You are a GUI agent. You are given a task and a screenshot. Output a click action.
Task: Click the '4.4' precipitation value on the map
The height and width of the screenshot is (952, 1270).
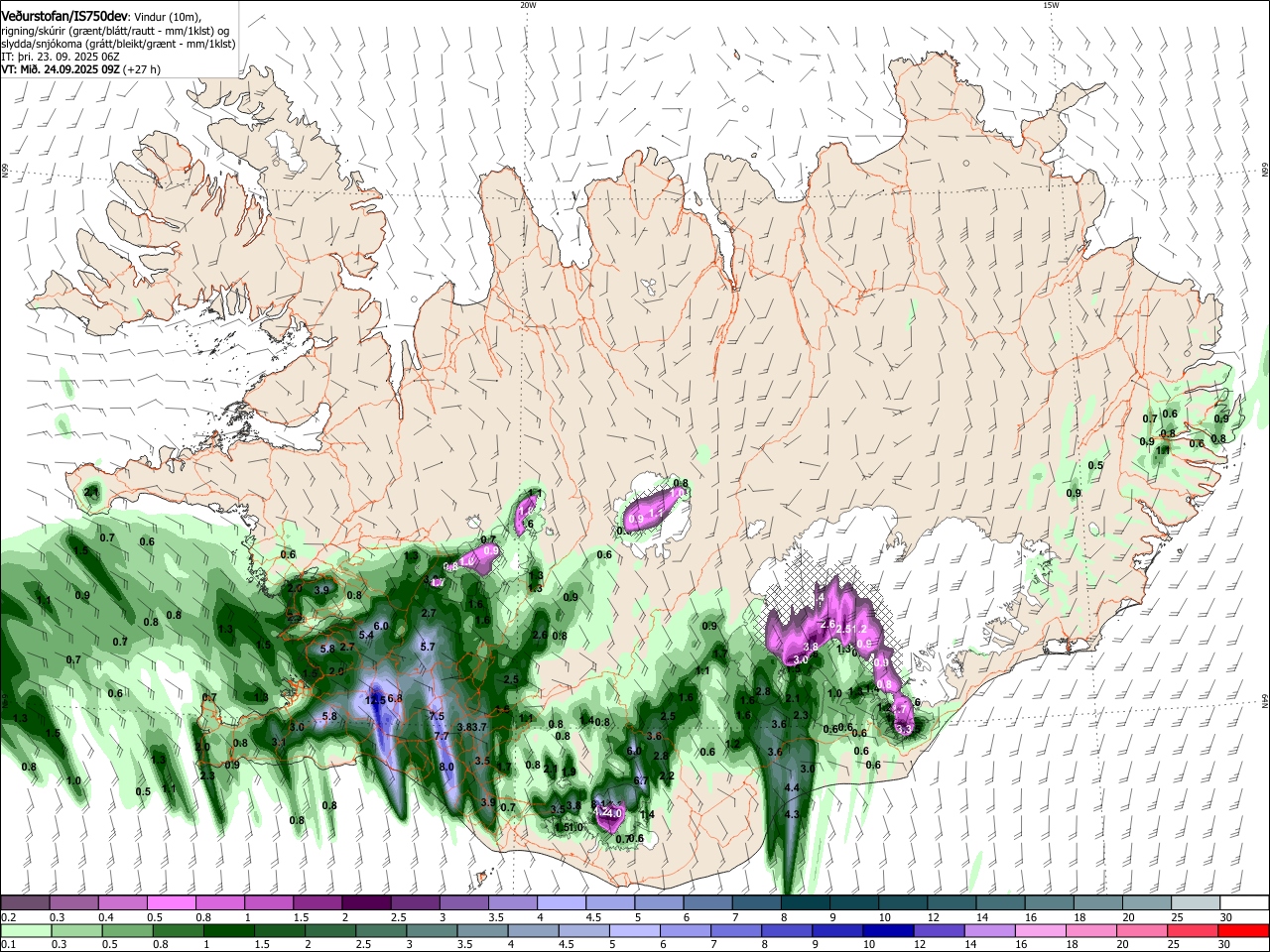tap(792, 787)
